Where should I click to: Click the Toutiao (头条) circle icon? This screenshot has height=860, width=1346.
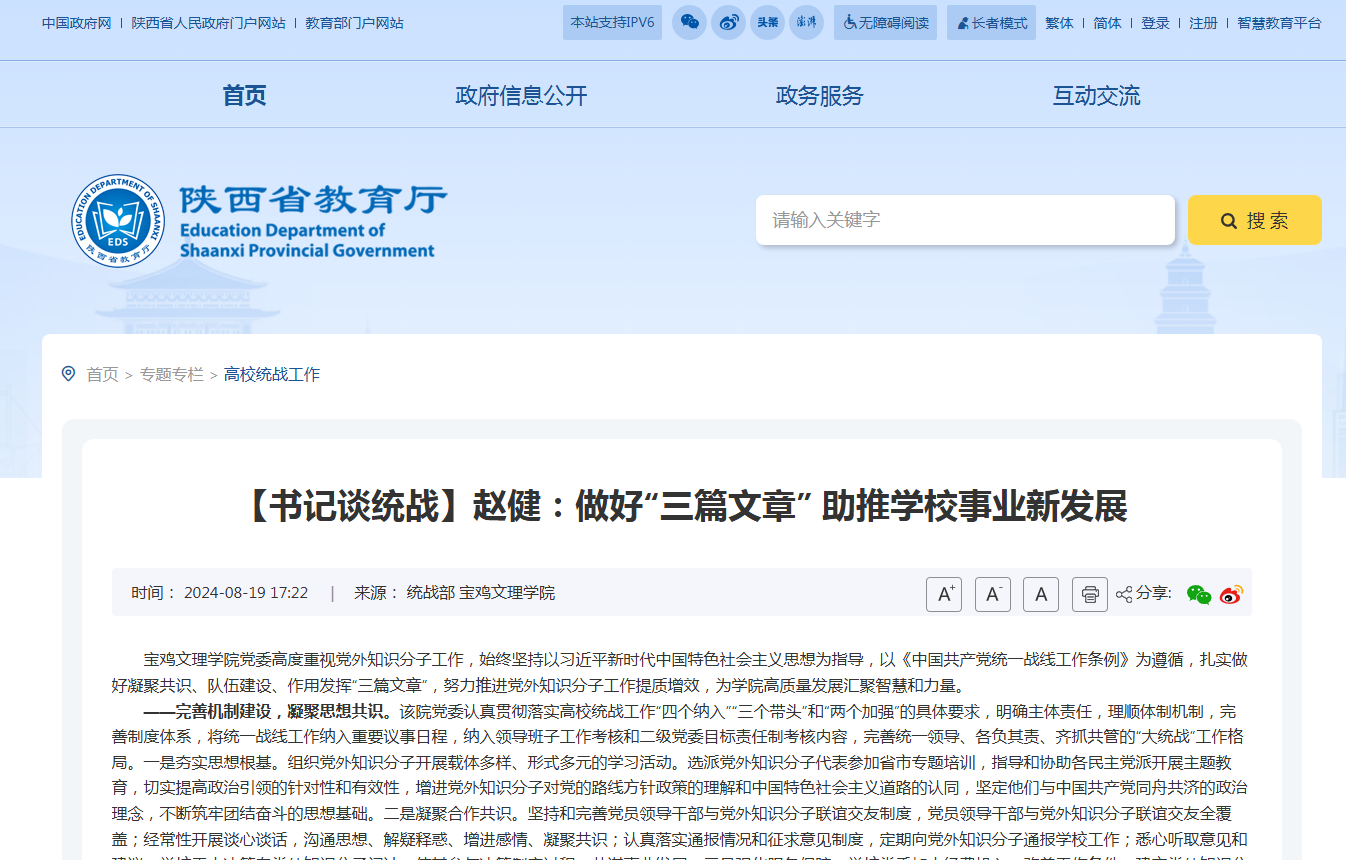tap(767, 23)
